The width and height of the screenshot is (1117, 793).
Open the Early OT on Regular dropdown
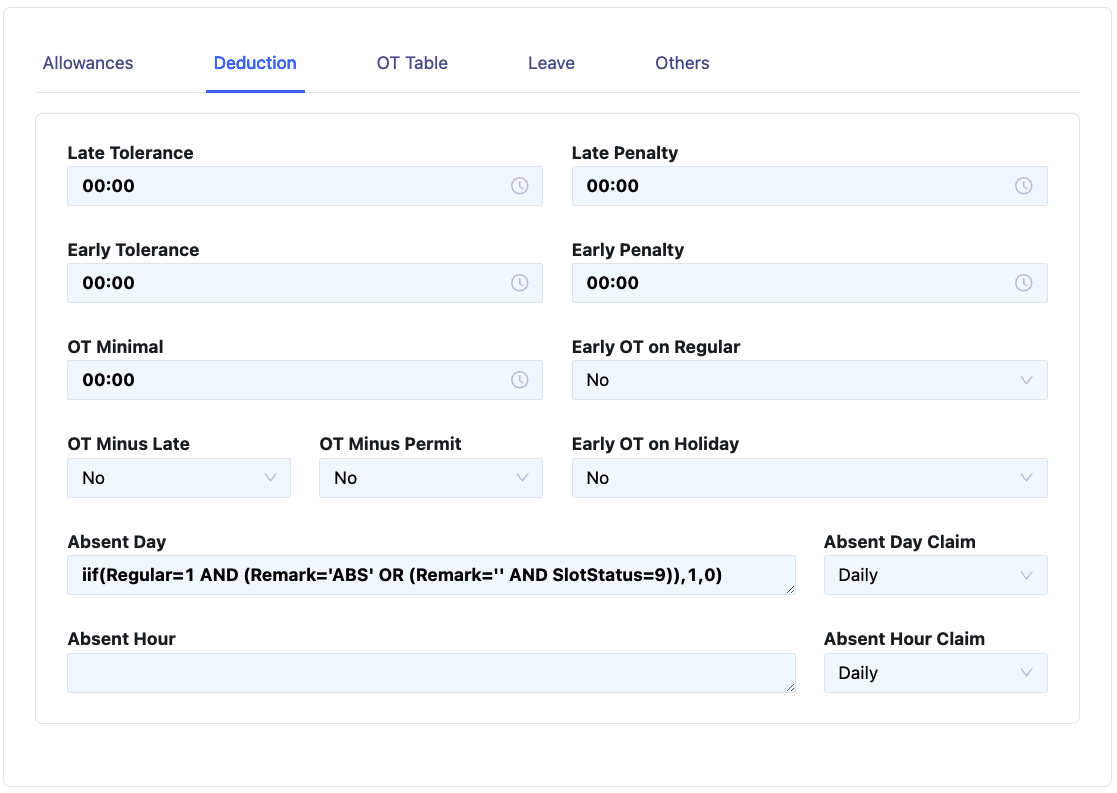[809, 380]
